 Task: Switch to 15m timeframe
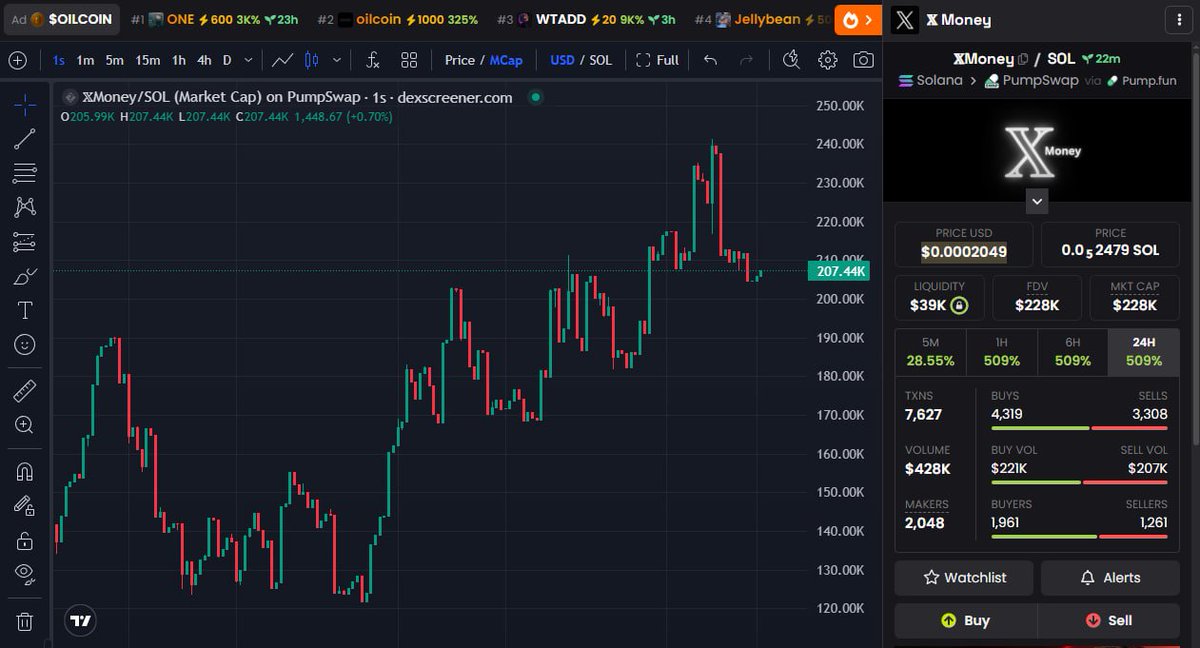tap(148, 60)
